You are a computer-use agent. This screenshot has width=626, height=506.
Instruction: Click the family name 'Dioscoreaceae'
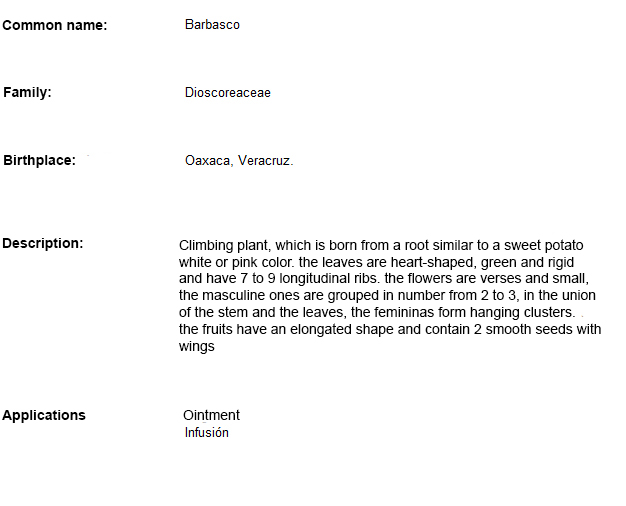pyautogui.click(x=227, y=93)
